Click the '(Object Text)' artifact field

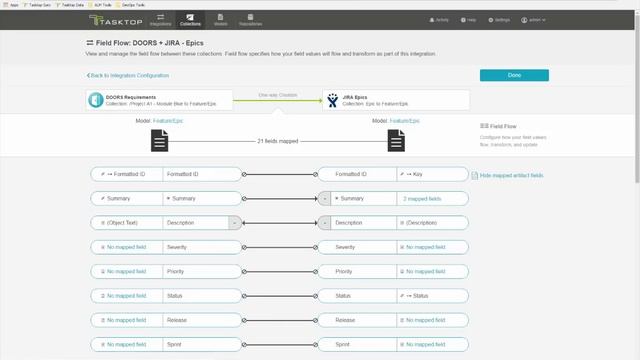coord(127,223)
